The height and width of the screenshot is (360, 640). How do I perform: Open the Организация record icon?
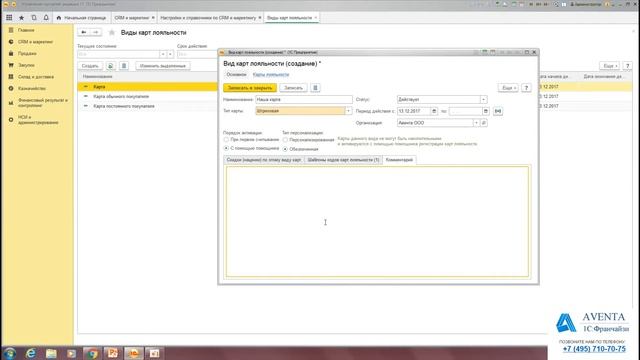tap(484, 123)
